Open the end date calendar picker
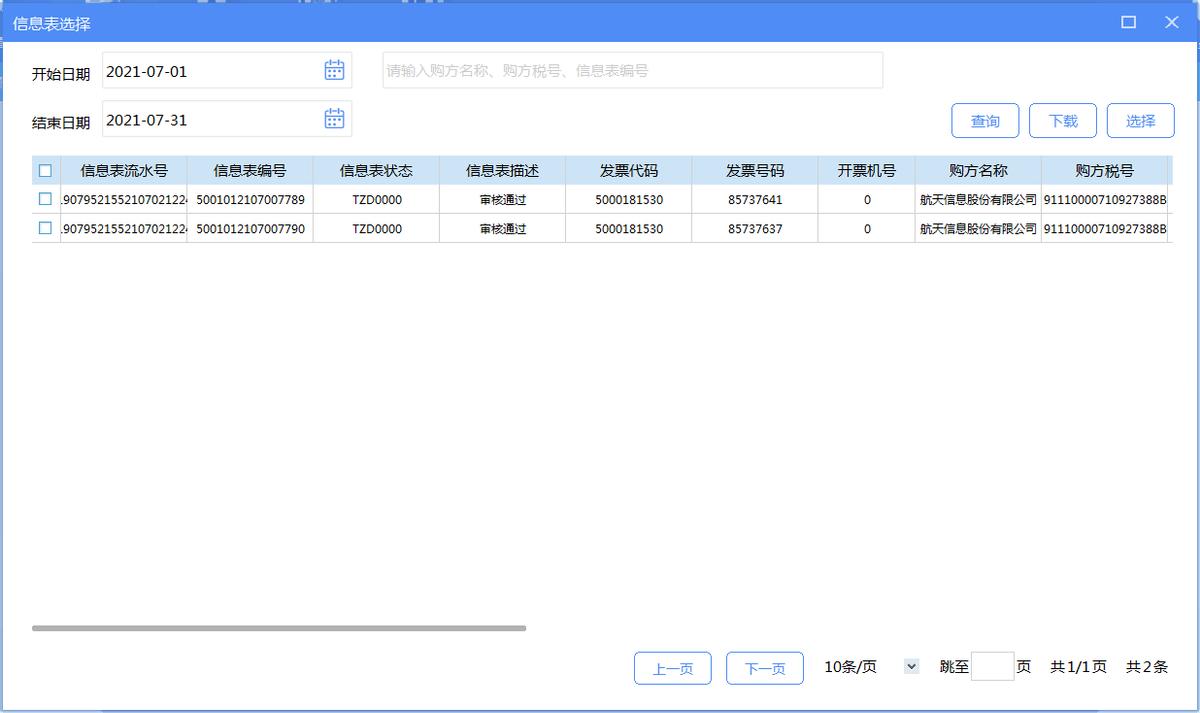Image resolution: width=1200 pixels, height=713 pixels. pos(334,118)
